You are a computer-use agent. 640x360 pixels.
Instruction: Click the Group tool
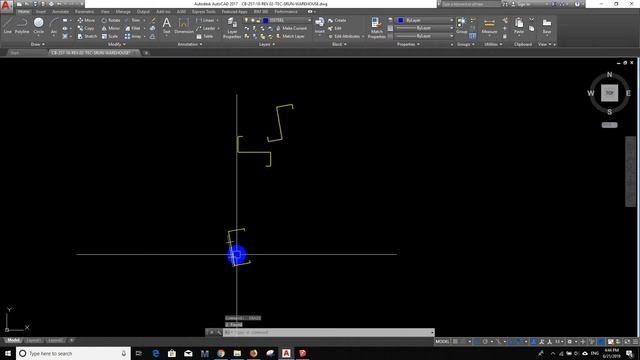coord(462,25)
